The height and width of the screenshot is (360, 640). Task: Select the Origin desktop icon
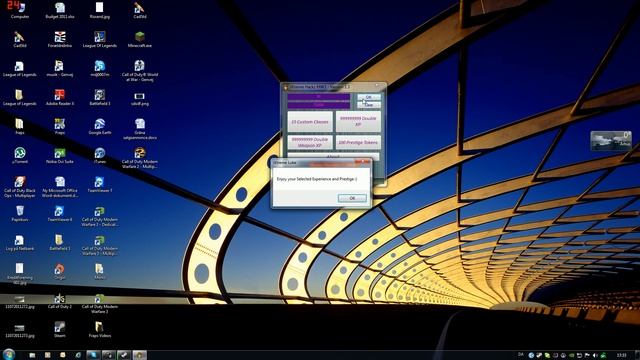60,271
